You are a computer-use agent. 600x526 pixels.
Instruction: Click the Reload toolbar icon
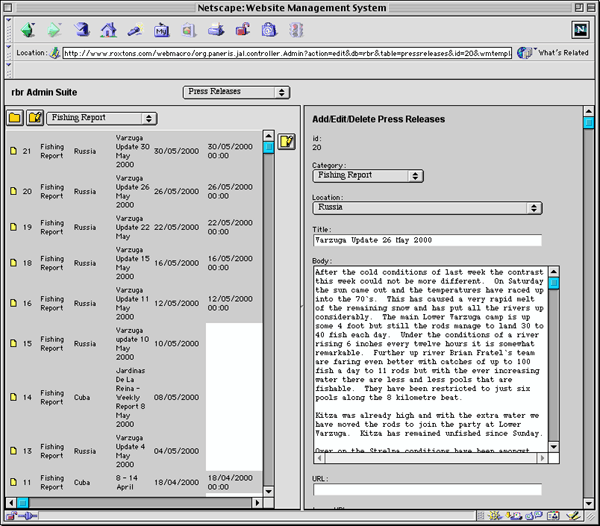coord(81,28)
